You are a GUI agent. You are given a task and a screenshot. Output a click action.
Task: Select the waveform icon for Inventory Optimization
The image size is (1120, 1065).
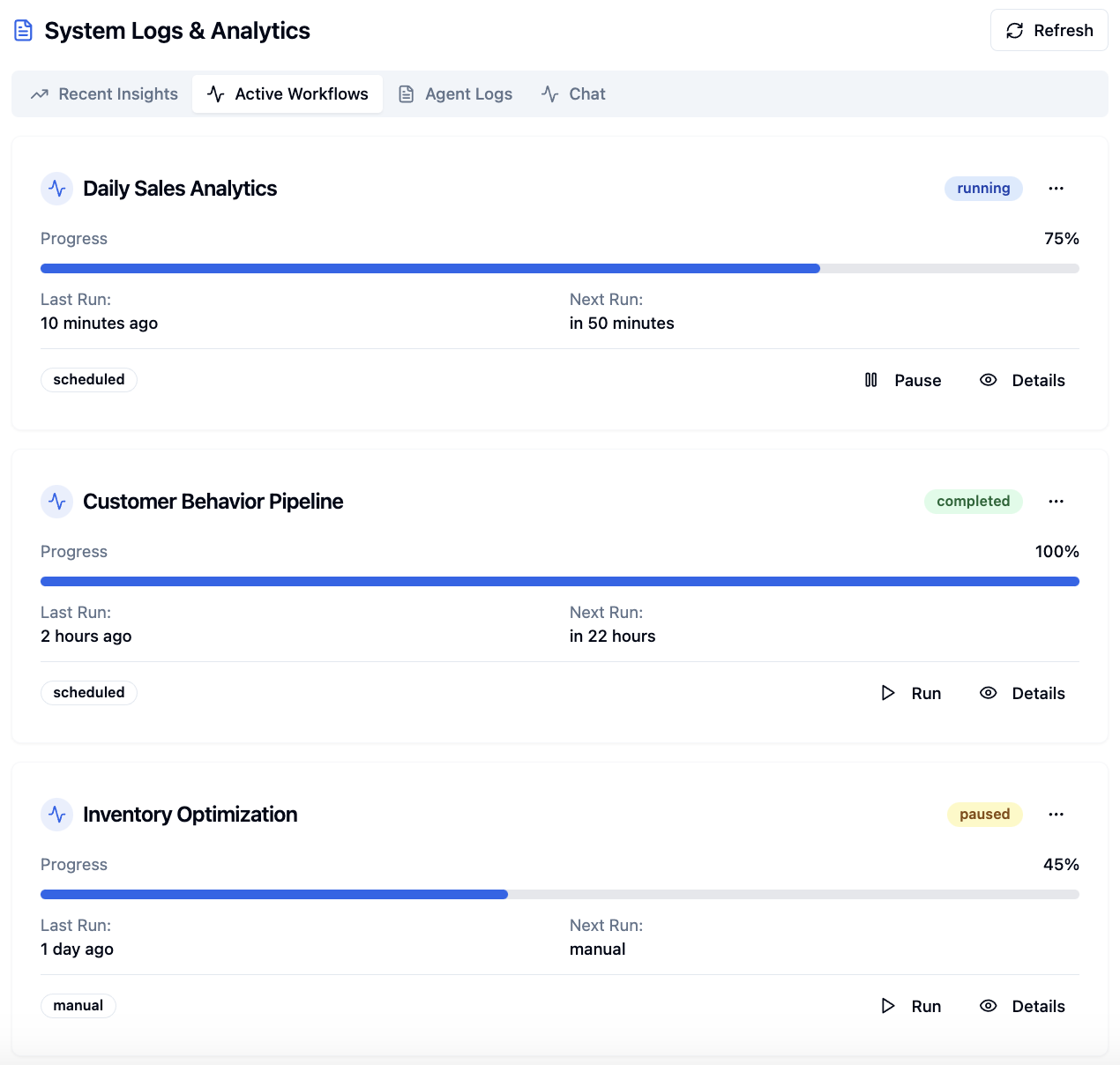(56, 814)
